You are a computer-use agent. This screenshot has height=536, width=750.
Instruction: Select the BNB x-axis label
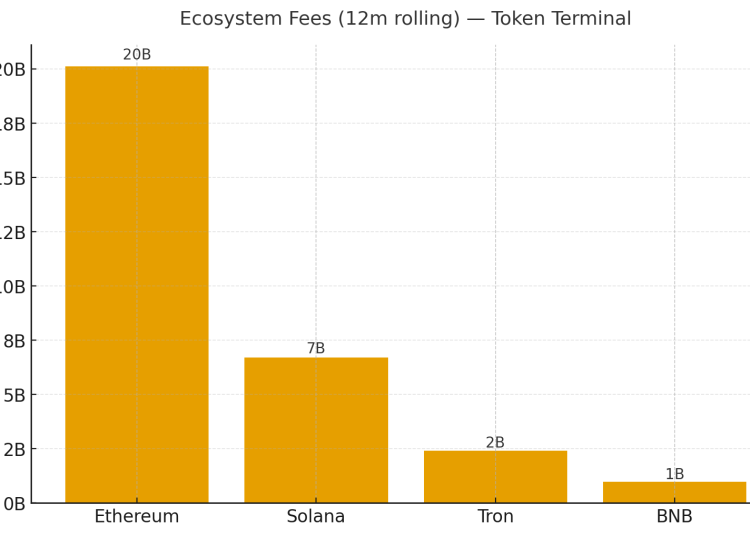pyautogui.click(x=674, y=517)
